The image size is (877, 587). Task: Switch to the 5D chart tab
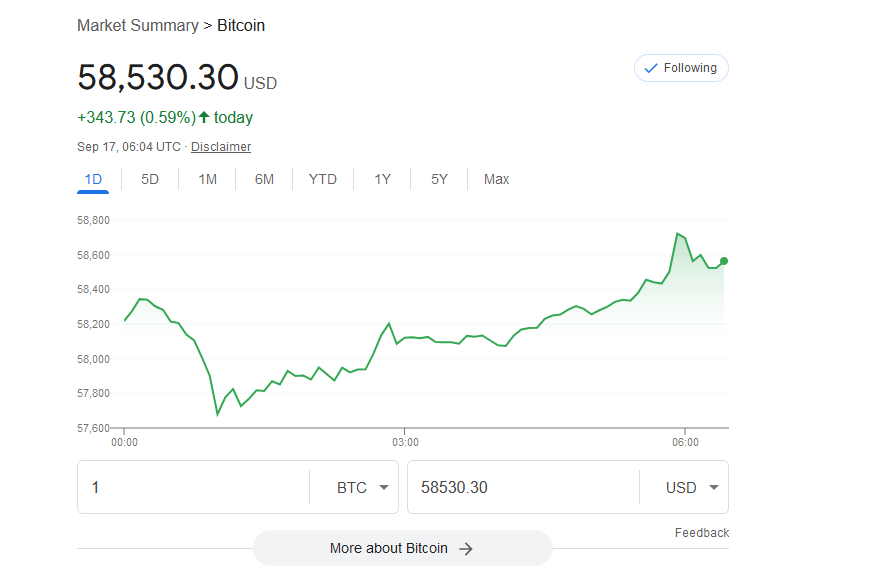tap(150, 179)
